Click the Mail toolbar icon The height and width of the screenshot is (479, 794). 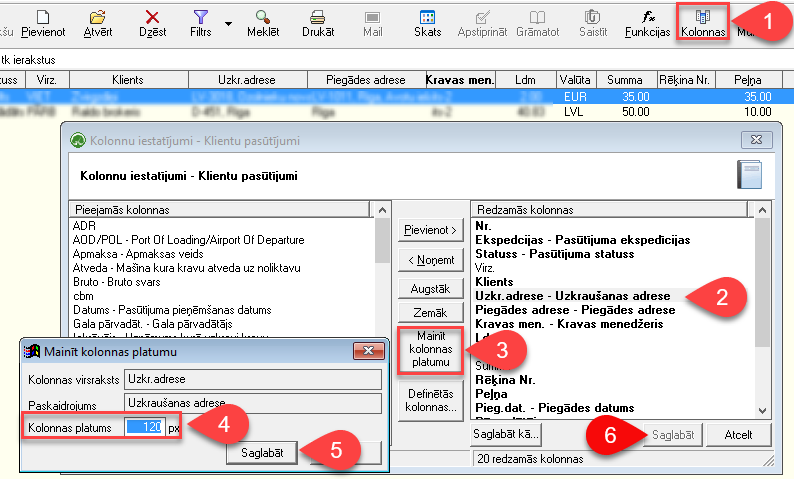(x=372, y=17)
